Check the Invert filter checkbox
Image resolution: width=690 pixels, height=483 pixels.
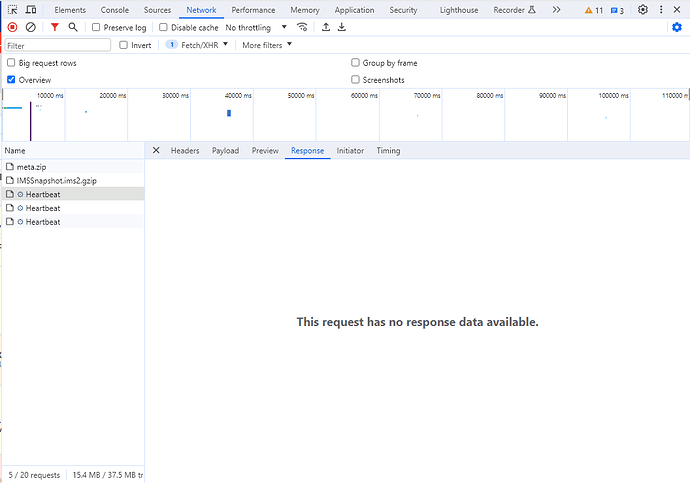point(124,45)
